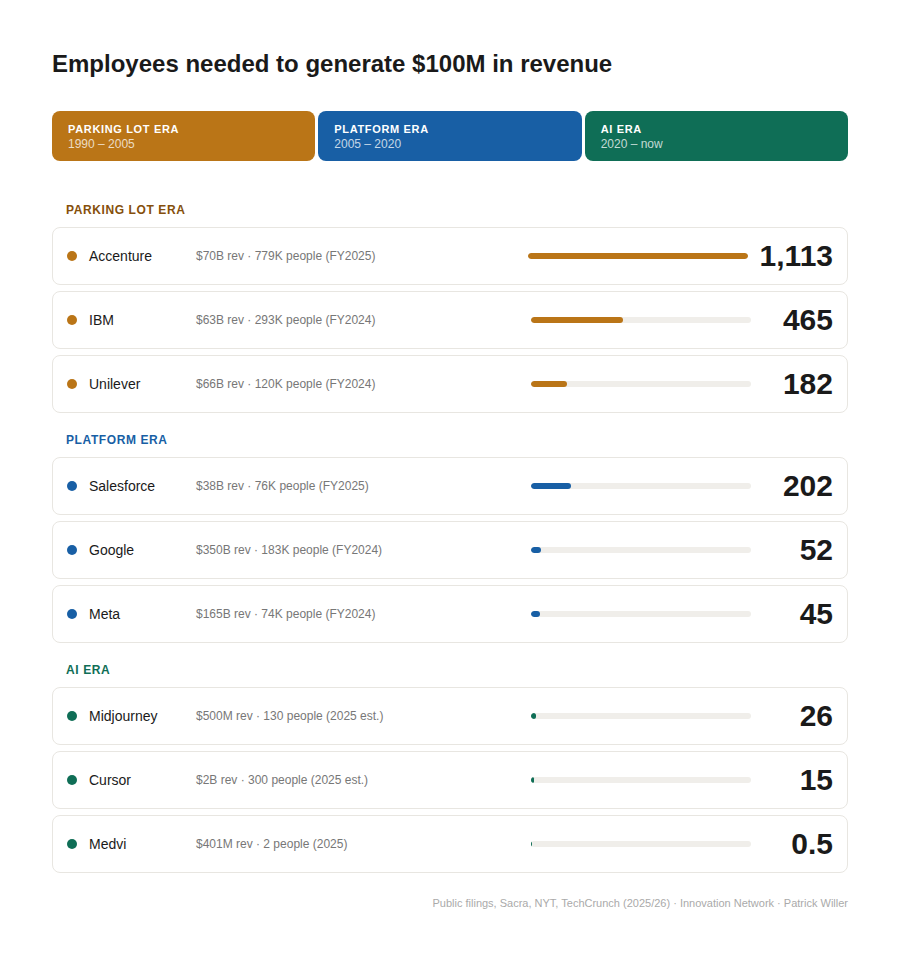The image size is (900, 957).
Task: Click "$401M rev · 2 people (2025)"
Action: [x=272, y=845]
